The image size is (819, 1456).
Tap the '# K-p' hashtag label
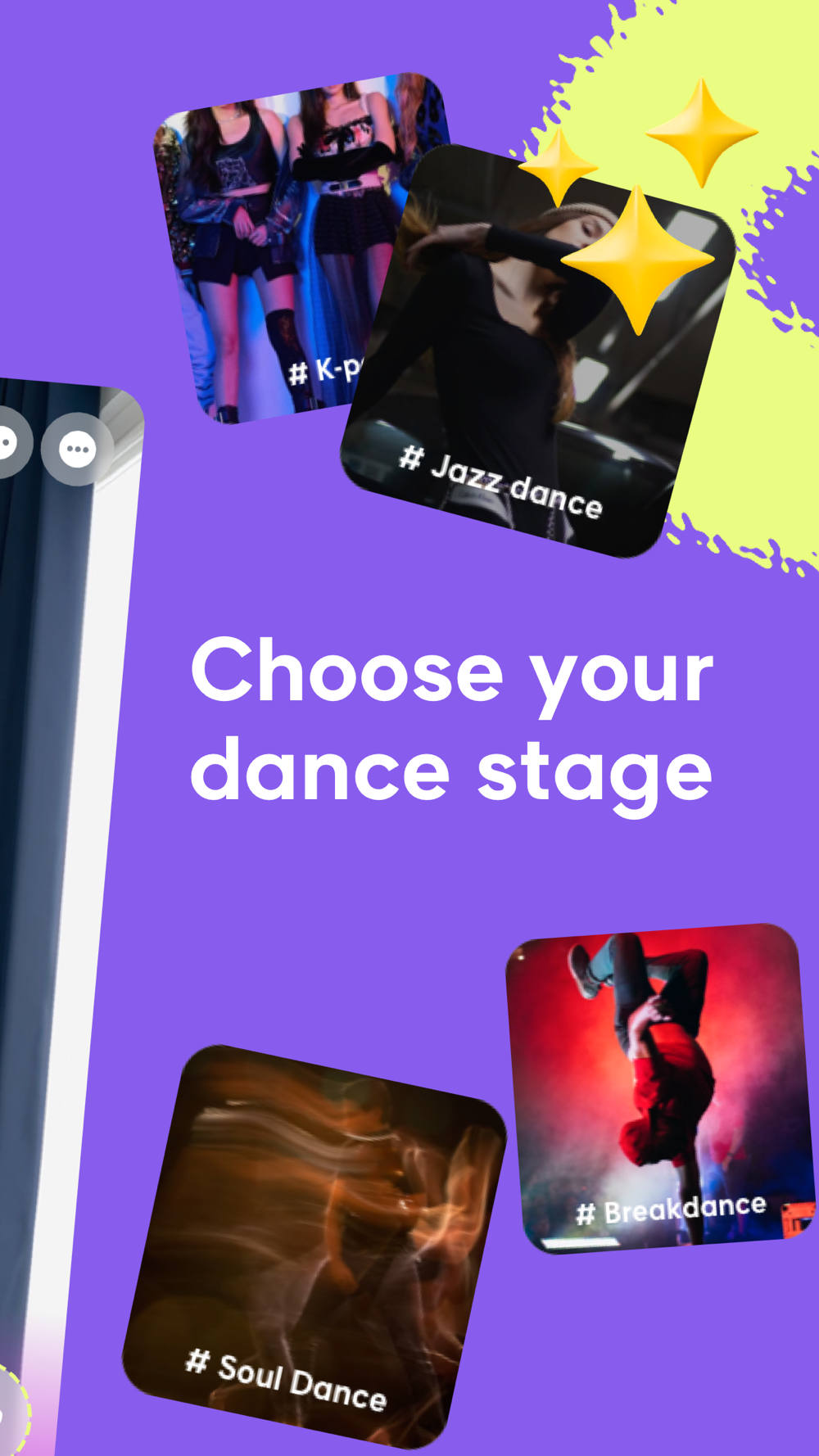coord(324,370)
